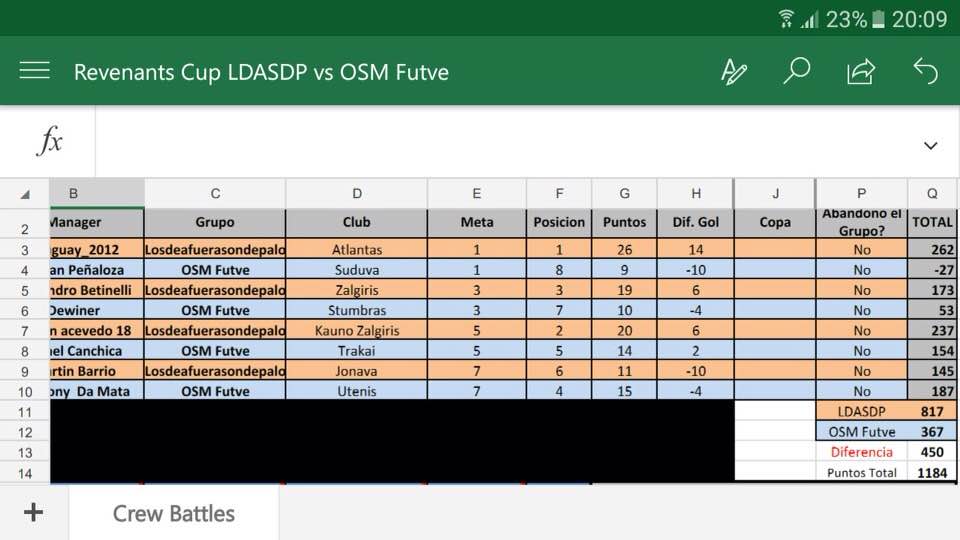Open the search magnifier tool
This screenshot has width=960, height=540.
click(x=797, y=71)
